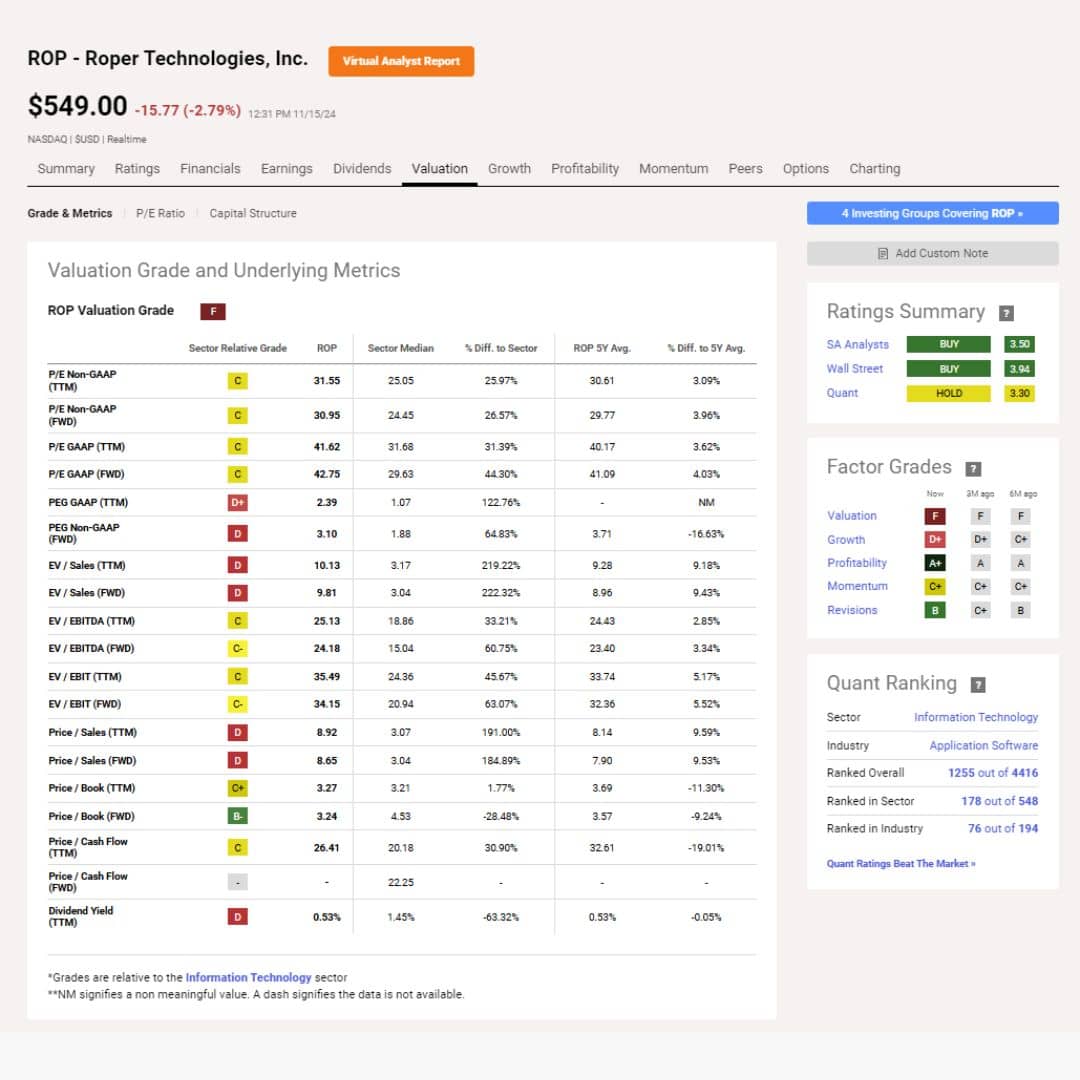The image size is (1080, 1080).
Task: Click the 1255 out of 4416 ranking link
Action: (x=993, y=773)
